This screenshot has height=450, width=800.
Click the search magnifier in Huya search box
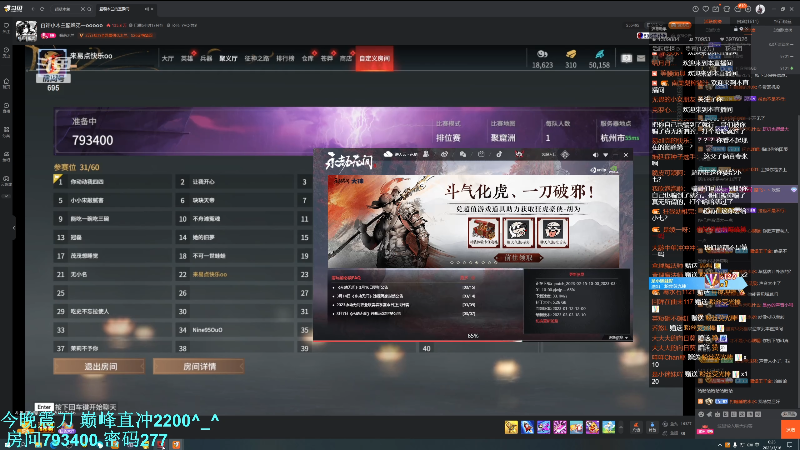(89, 9)
